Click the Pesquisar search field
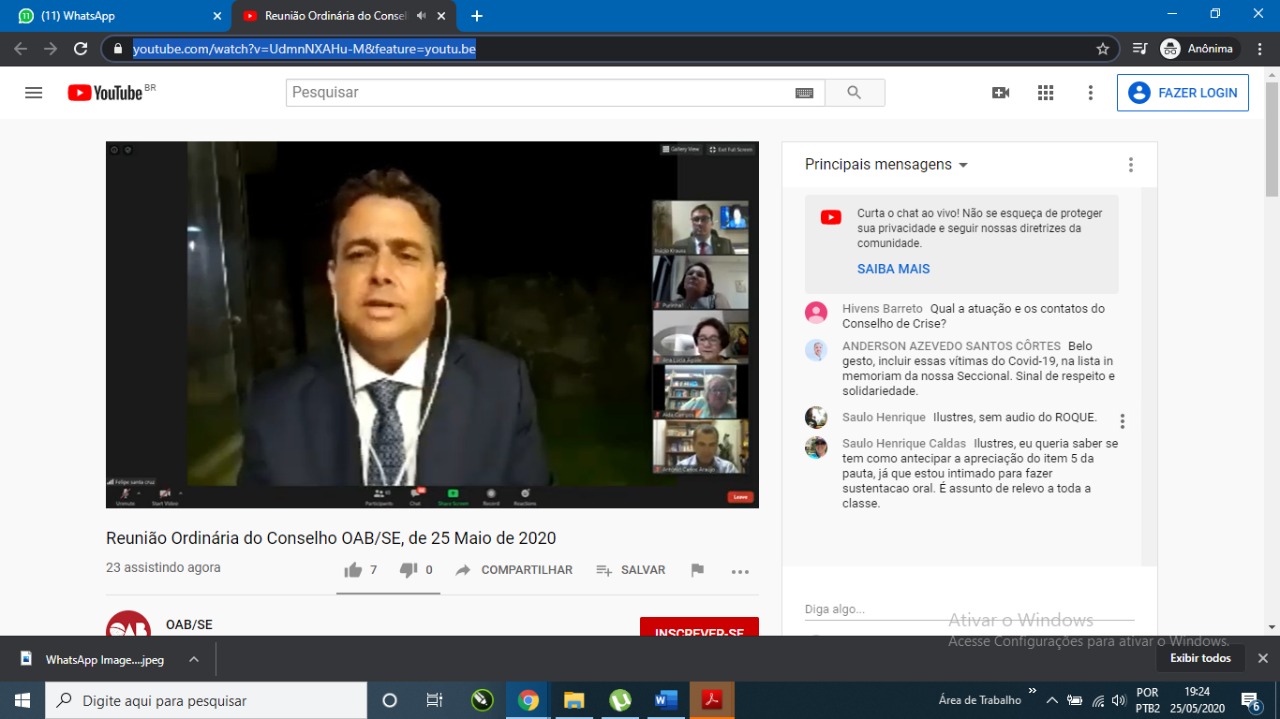The height and width of the screenshot is (719, 1280). point(540,93)
